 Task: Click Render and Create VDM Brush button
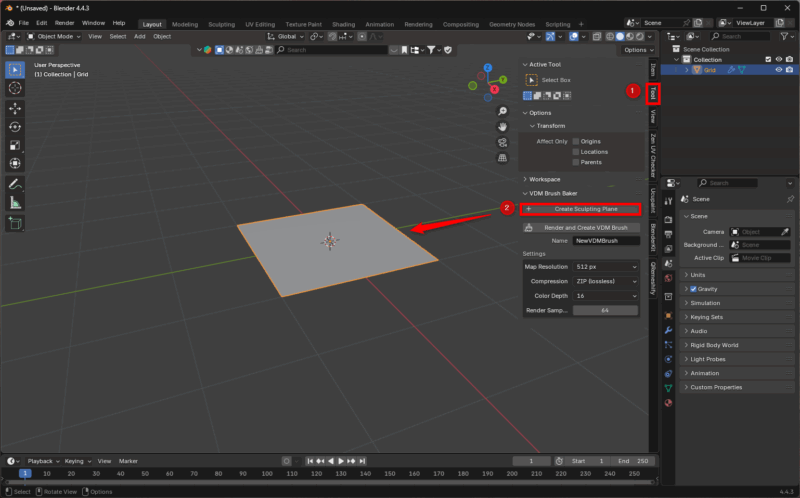tap(581, 228)
